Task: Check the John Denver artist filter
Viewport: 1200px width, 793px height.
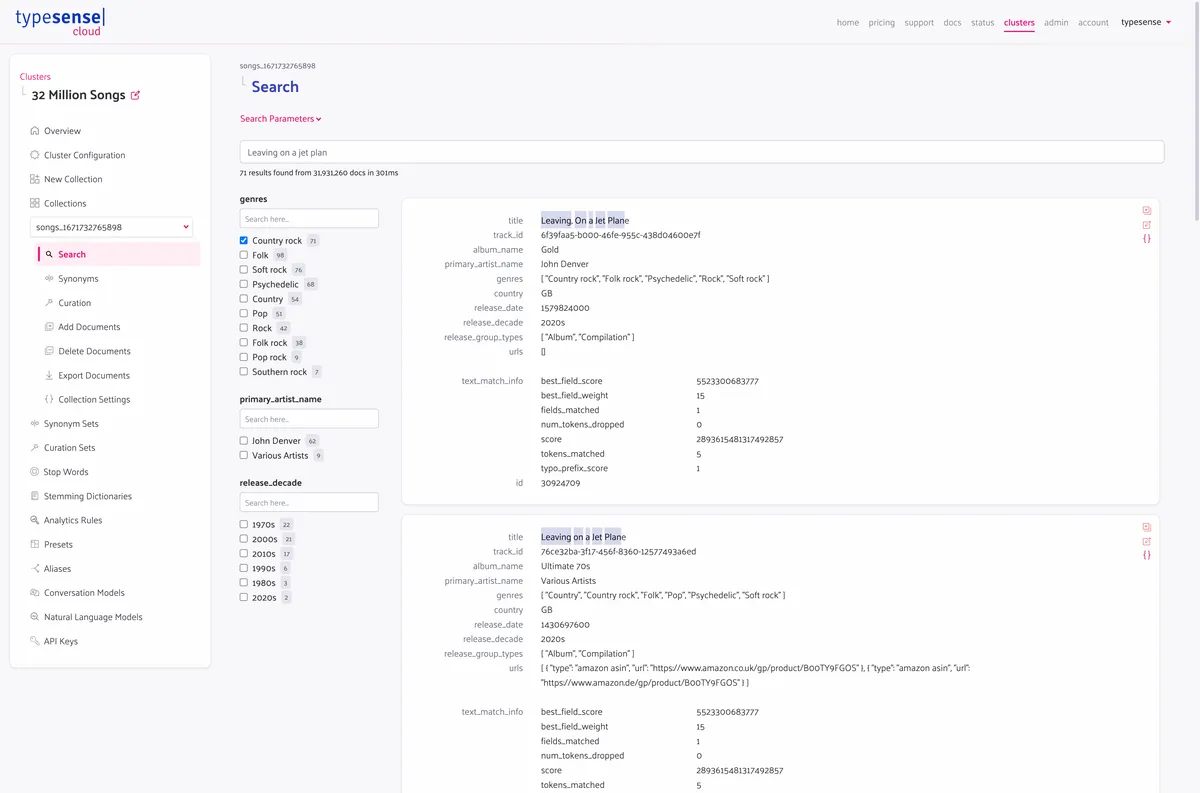Action: (244, 441)
